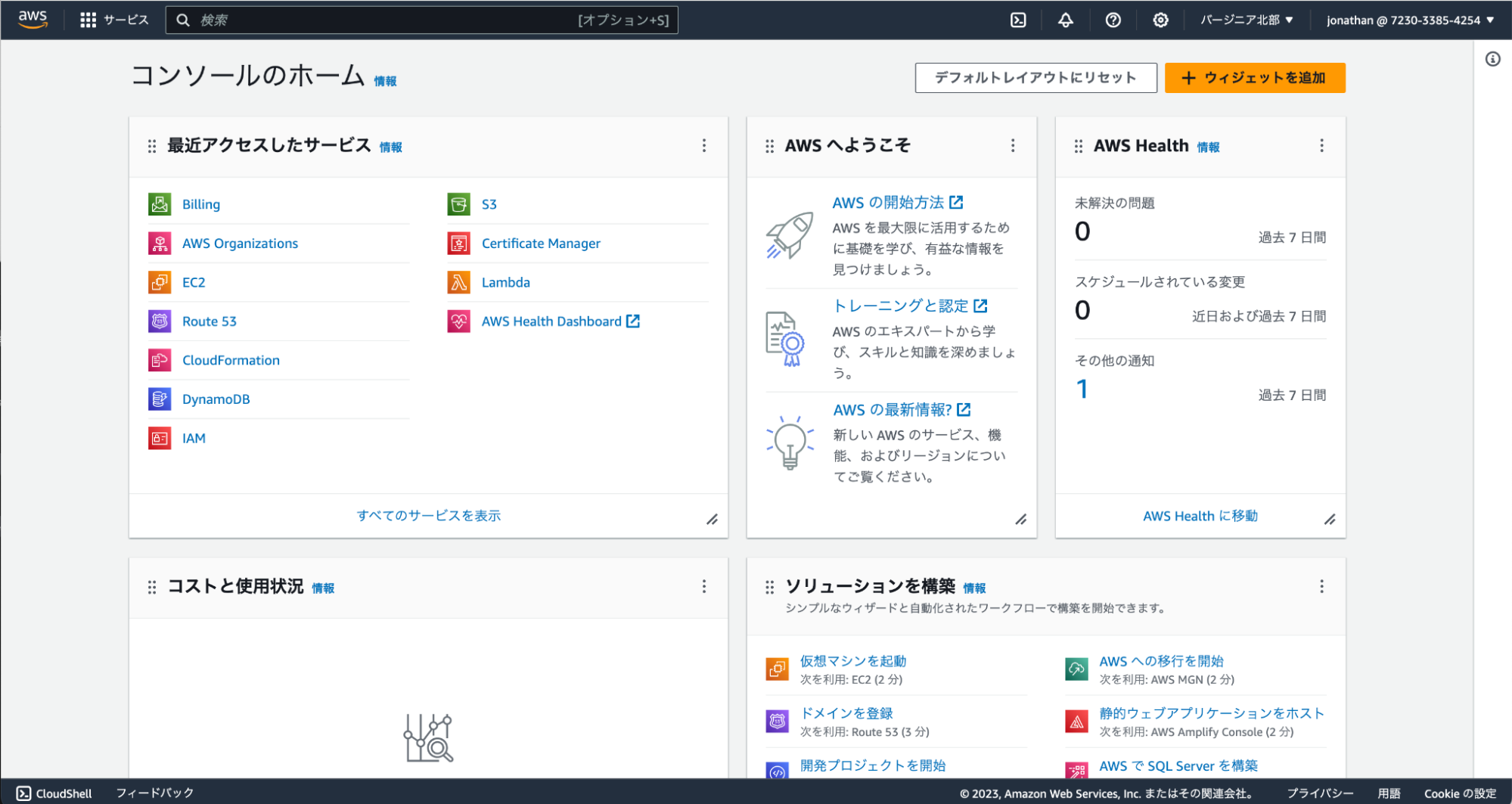
Task: Open 静的ウェブアプリケーションをホスト link
Action: point(1212,713)
